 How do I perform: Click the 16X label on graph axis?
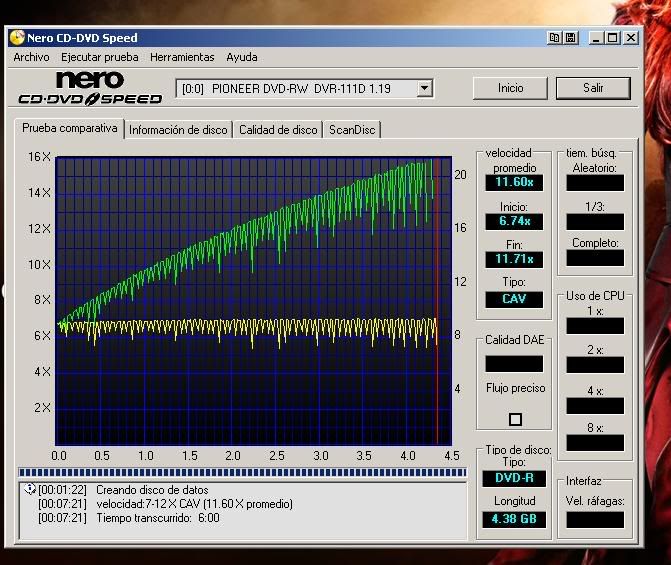click(x=39, y=157)
